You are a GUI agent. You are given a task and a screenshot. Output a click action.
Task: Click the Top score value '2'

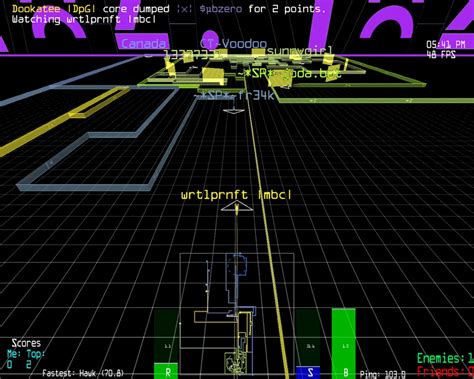29,364
